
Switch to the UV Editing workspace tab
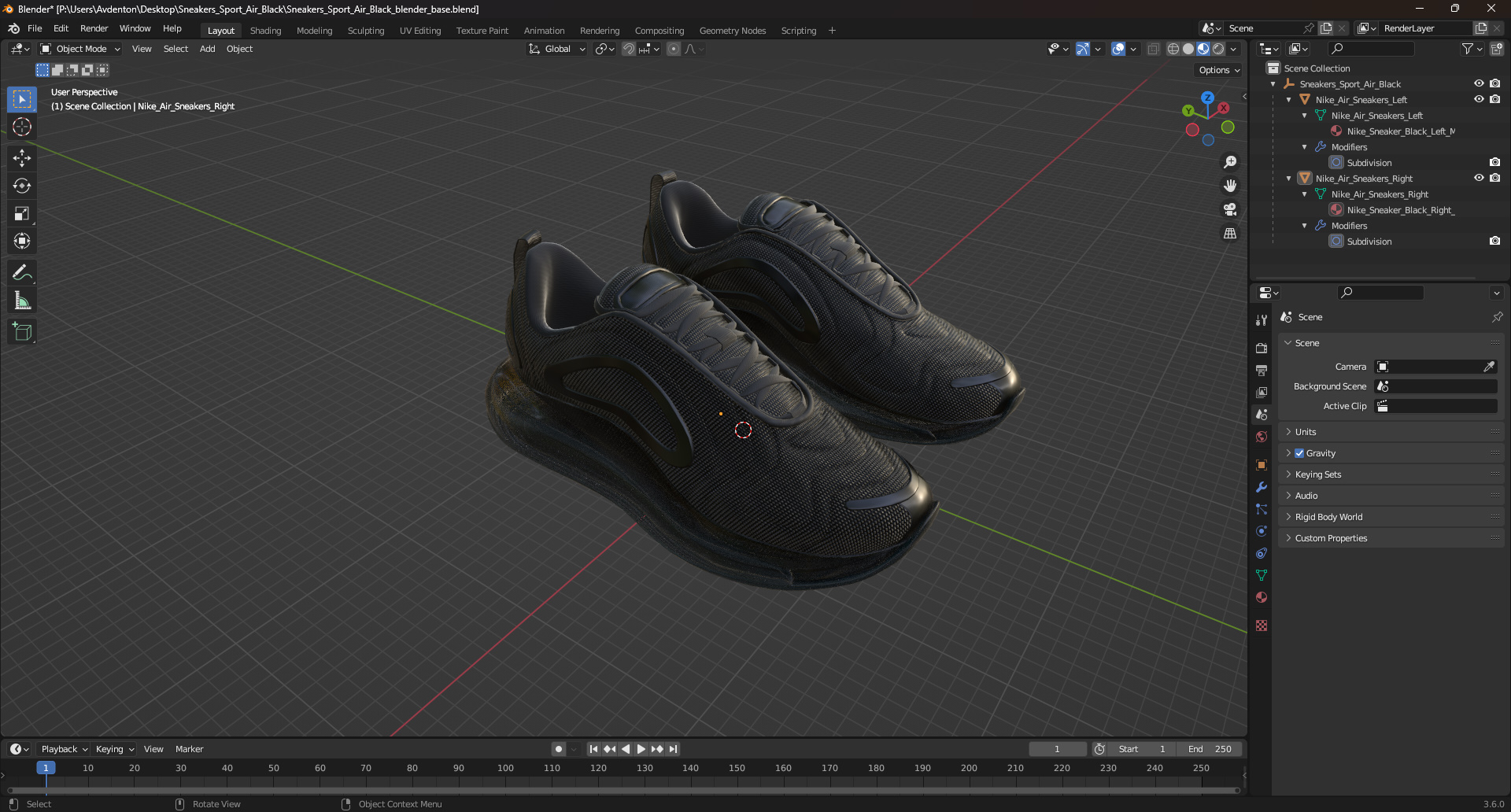pyautogui.click(x=420, y=31)
